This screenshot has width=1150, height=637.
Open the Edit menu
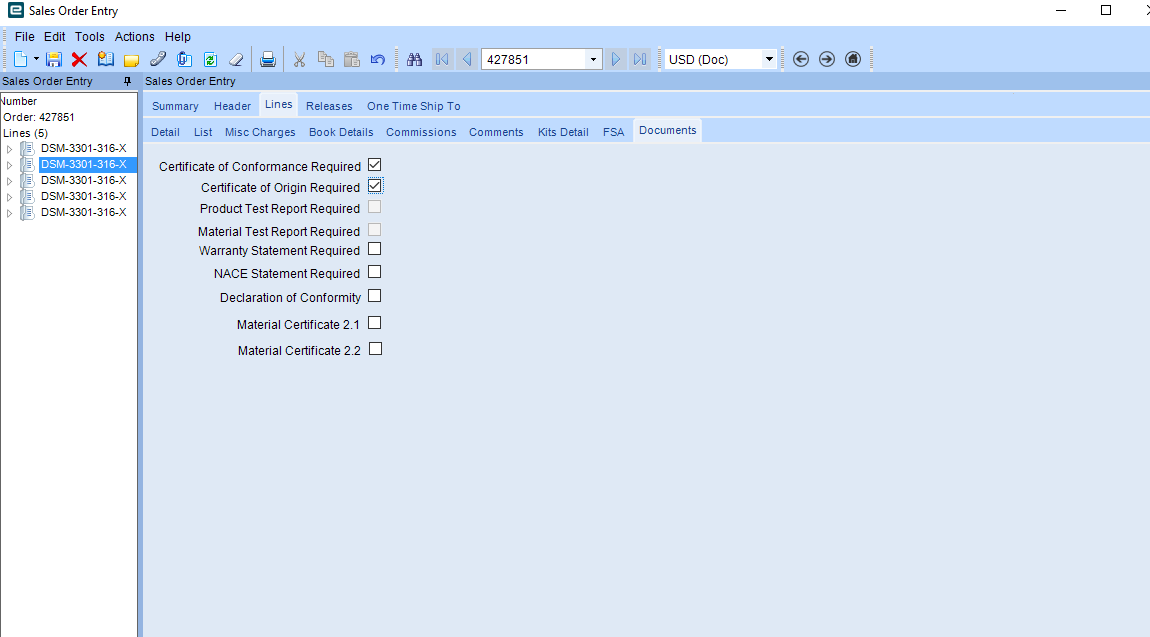[x=54, y=37]
